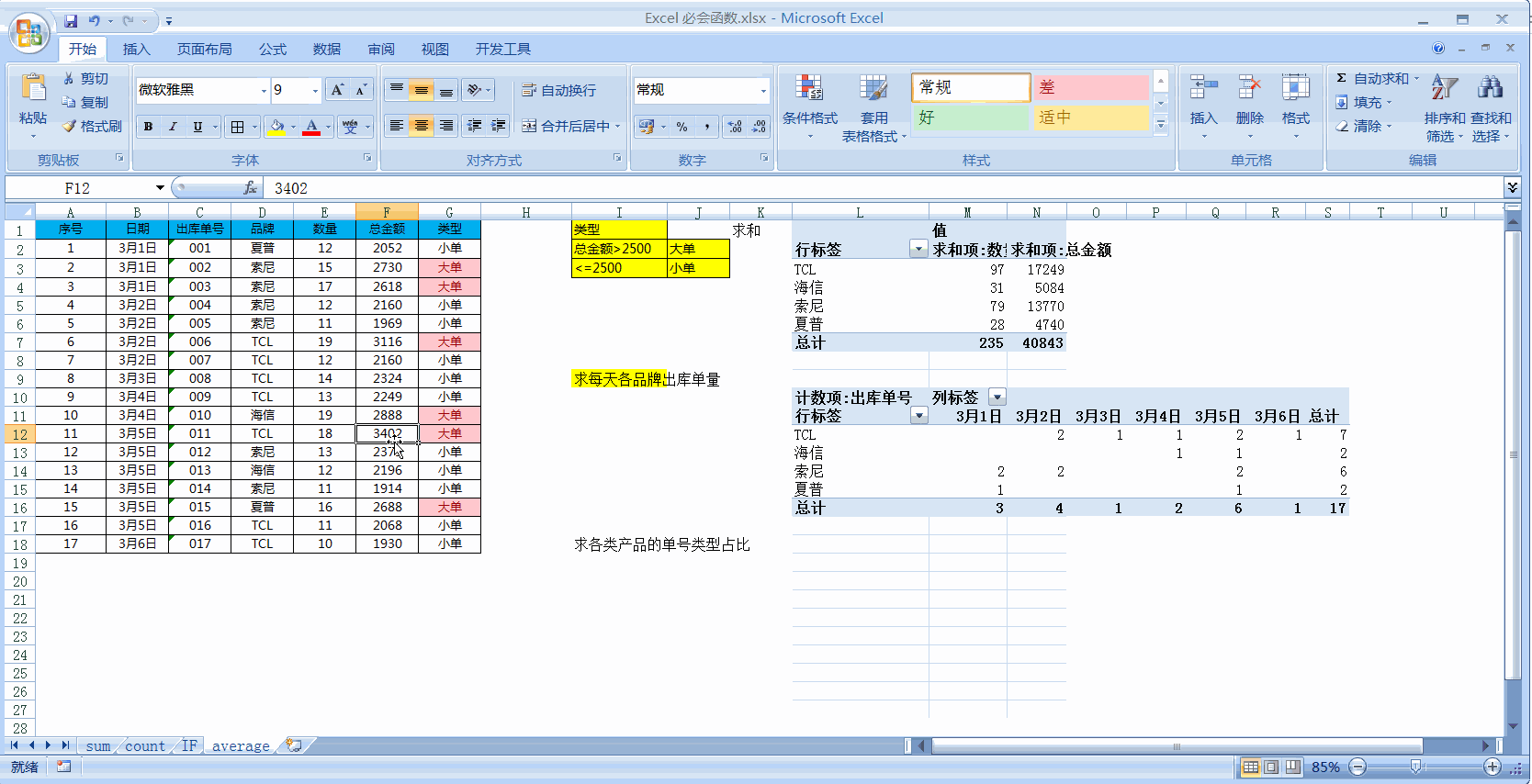The image size is (1532, 784).
Task: Decrease font size with small A
Action: pos(361,90)
